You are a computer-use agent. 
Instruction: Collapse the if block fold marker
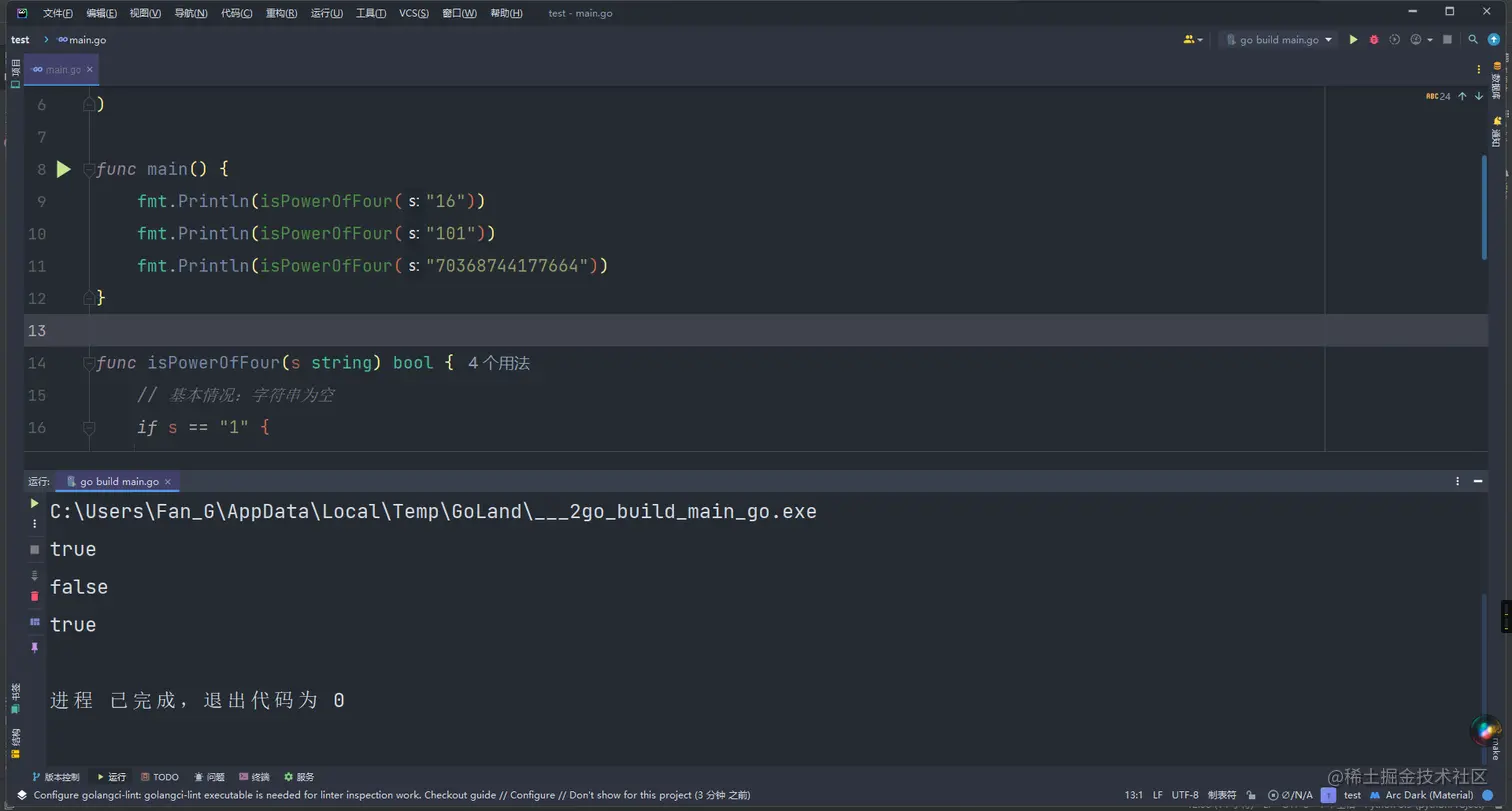[89, 428]
